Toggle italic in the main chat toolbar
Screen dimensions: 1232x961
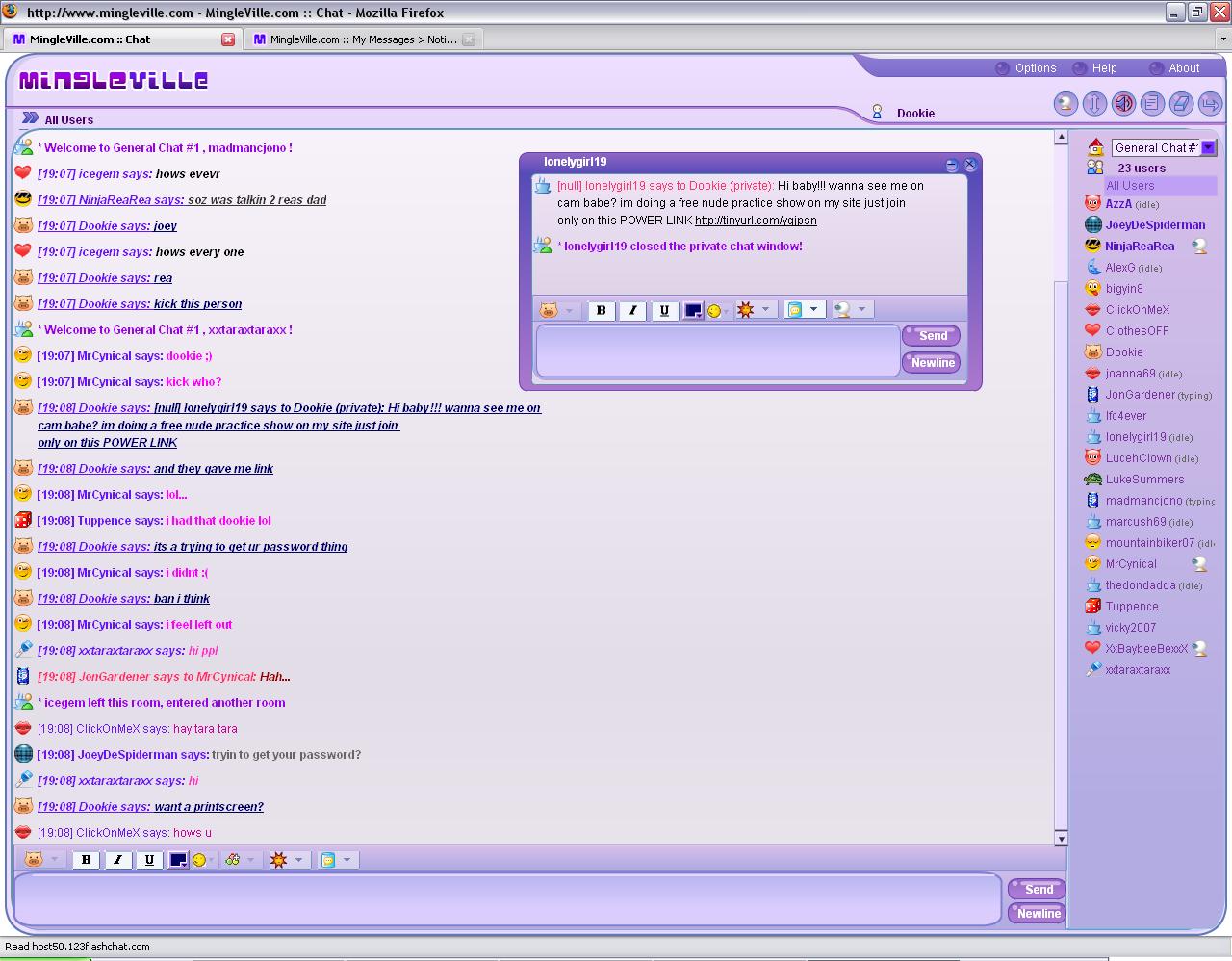pos(117,860)
